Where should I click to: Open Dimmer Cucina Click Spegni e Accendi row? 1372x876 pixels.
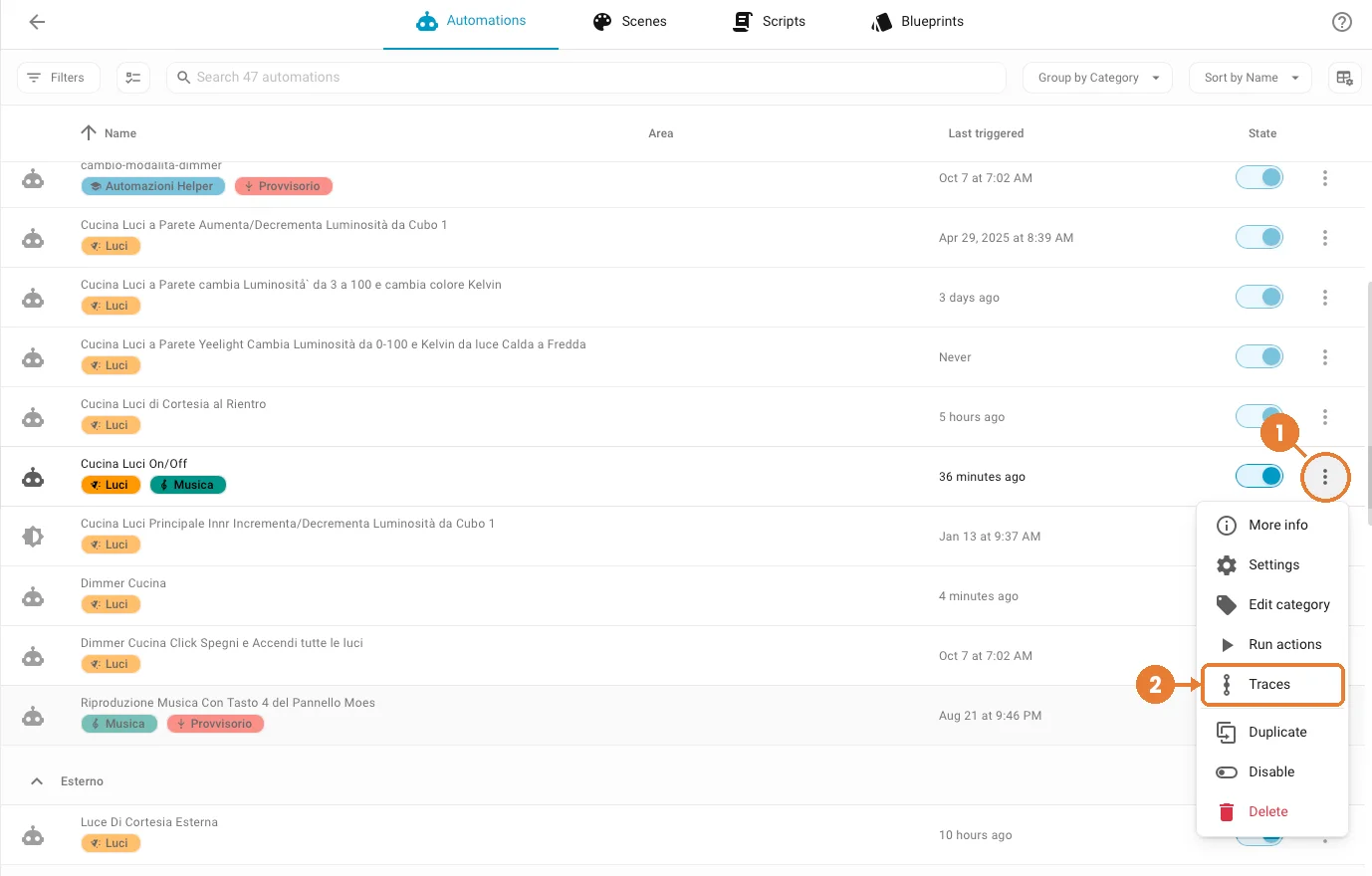coord(597,656)
